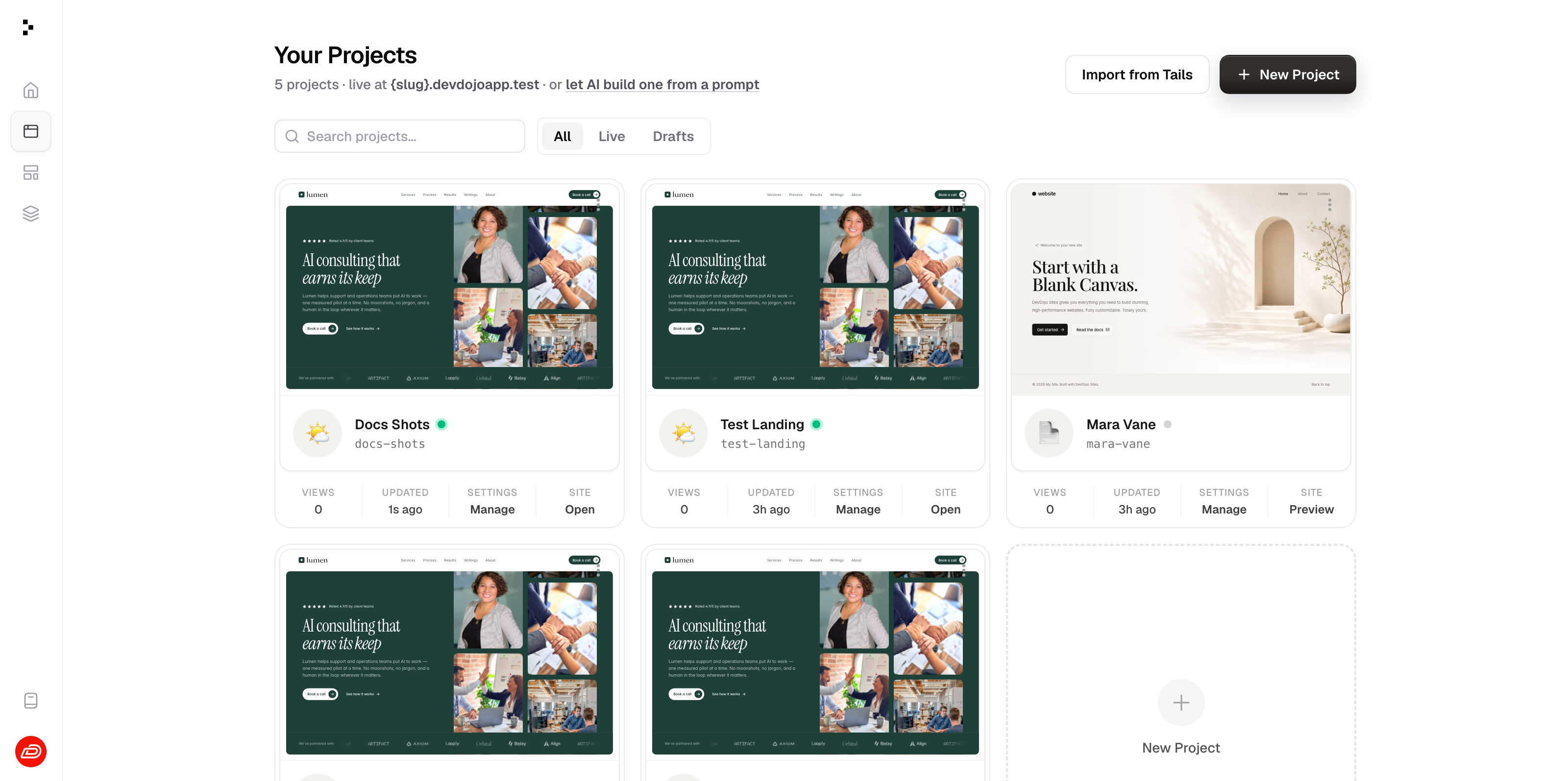Image resolution: width=1568 pixels, height=781 pixels.
Task: Click {slug}.devdojoapp.test domain text
Action: pyautogui.click(x=465, y=85)
